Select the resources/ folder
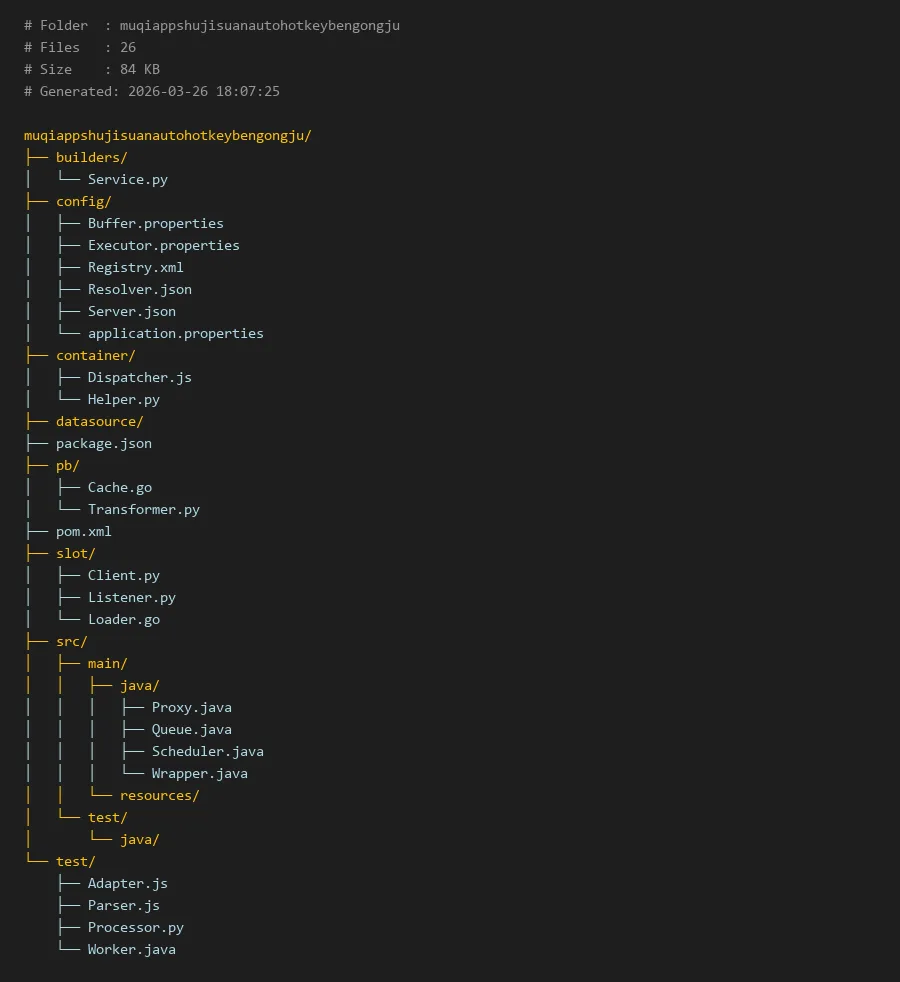The width and height of the screenshot is (900, 982). tap(159, 795)
